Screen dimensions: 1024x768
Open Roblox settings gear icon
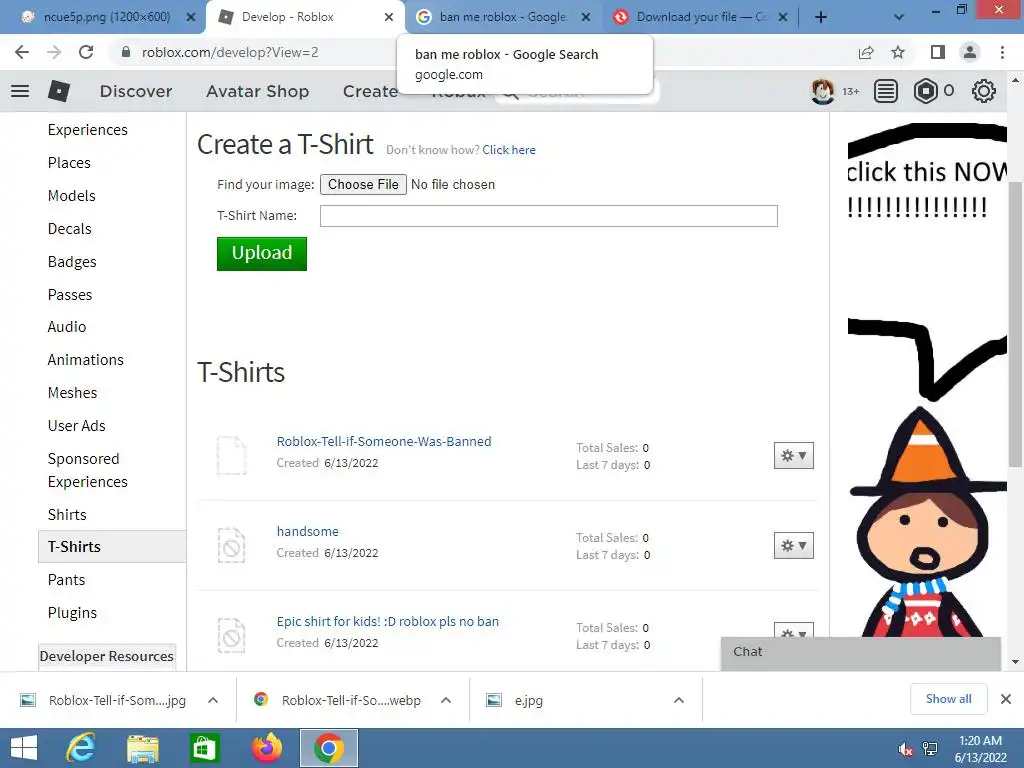pos(984,91)
